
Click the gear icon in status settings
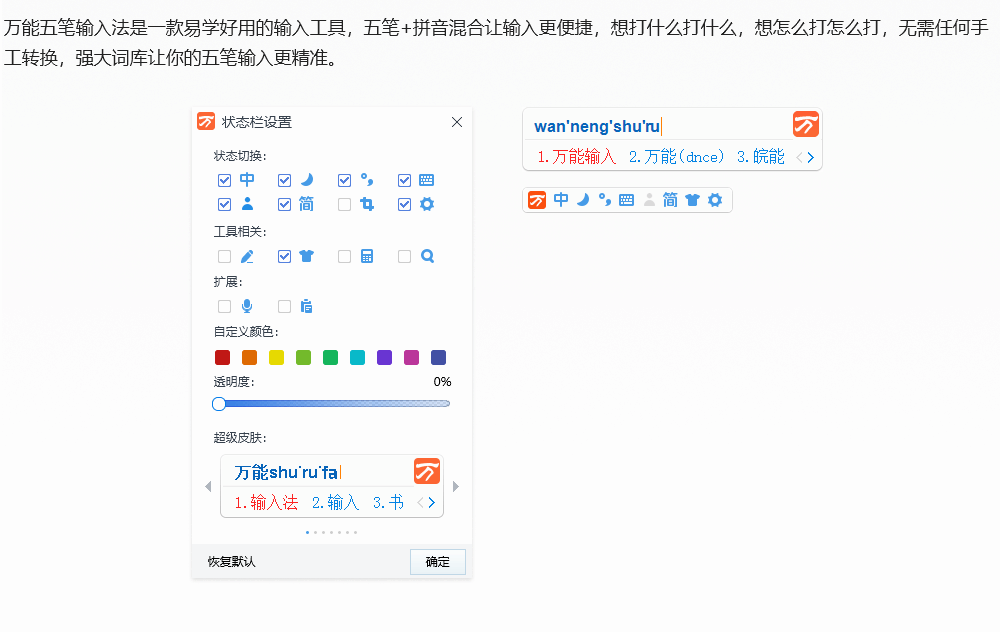click(427, 204)
